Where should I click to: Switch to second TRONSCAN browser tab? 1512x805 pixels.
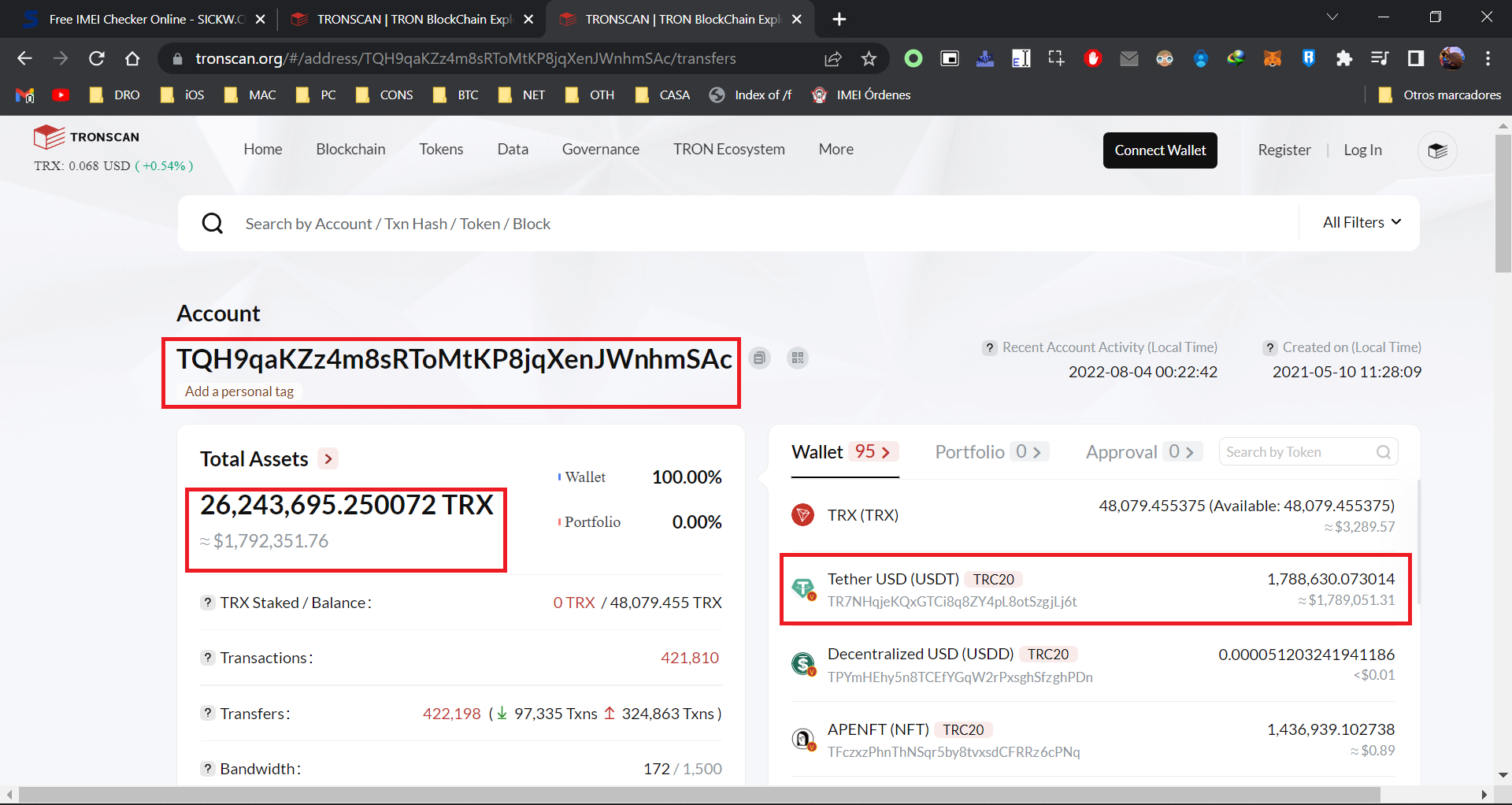679,19
